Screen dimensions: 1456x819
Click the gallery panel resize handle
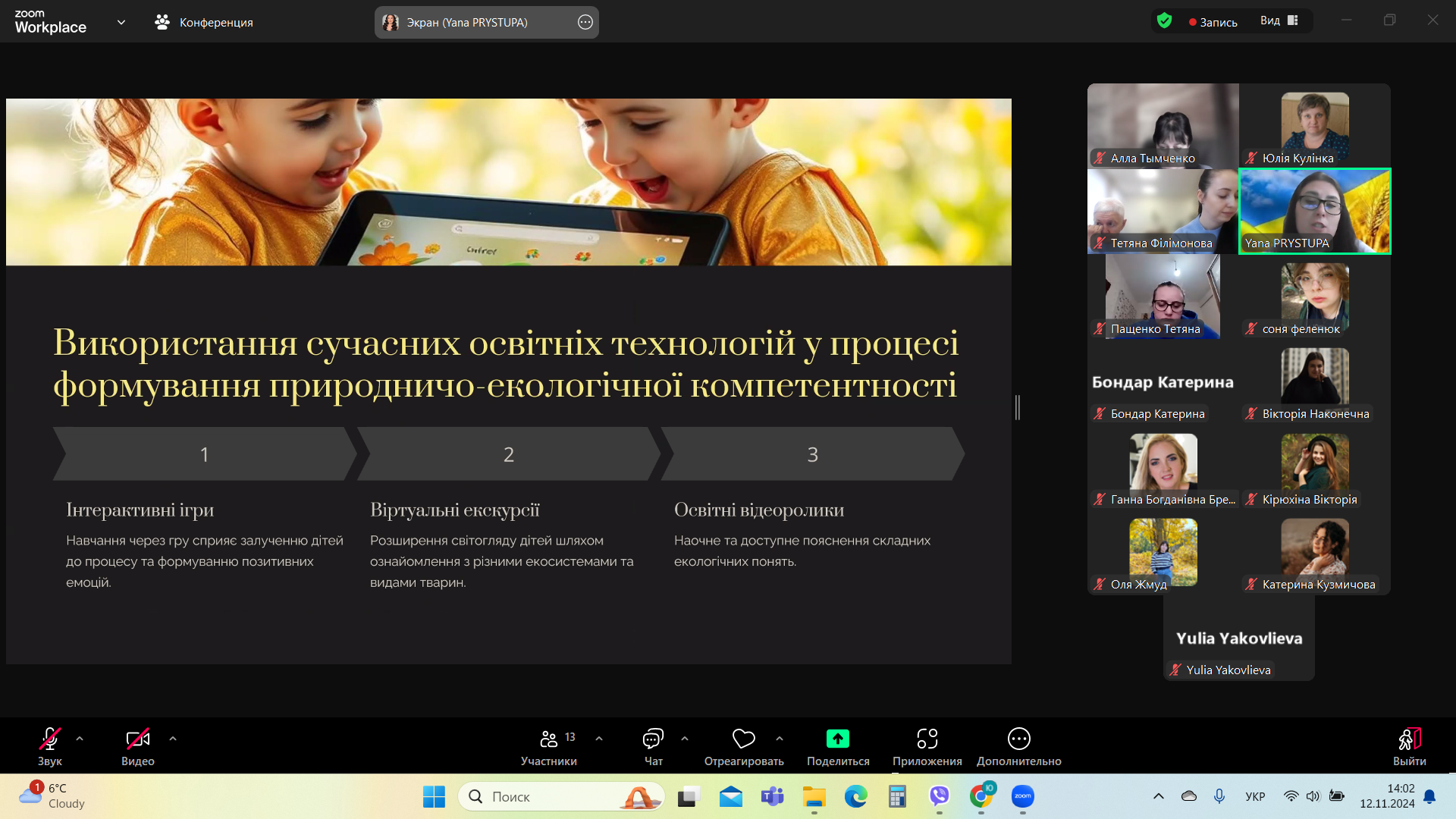1018,407
